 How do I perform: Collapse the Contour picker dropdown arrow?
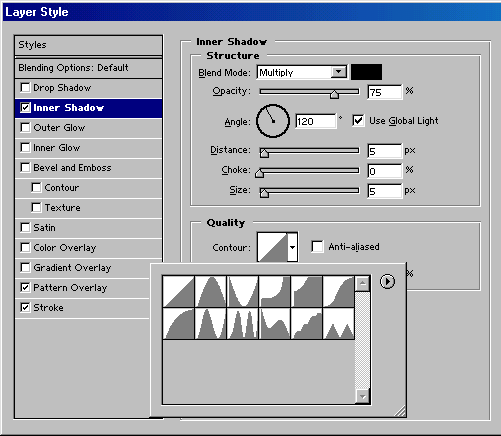point(292,247)
